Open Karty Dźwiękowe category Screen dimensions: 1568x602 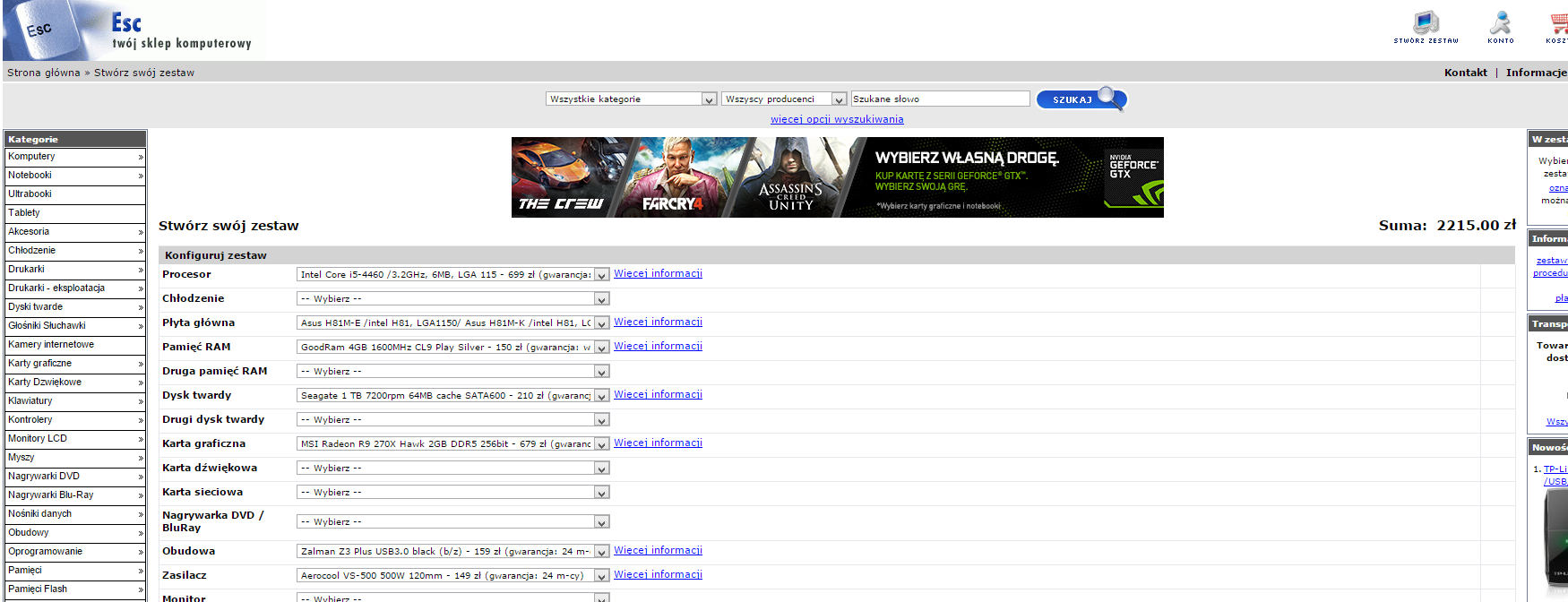[75, 383]
